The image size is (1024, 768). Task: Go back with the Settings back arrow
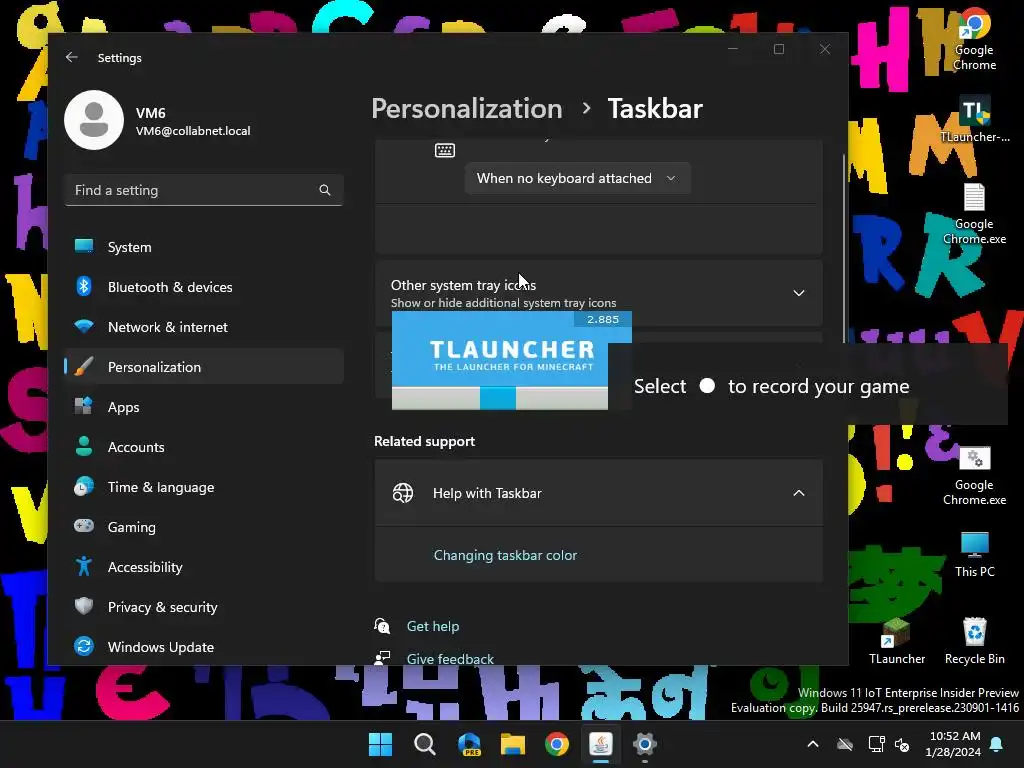pos(72,57)
